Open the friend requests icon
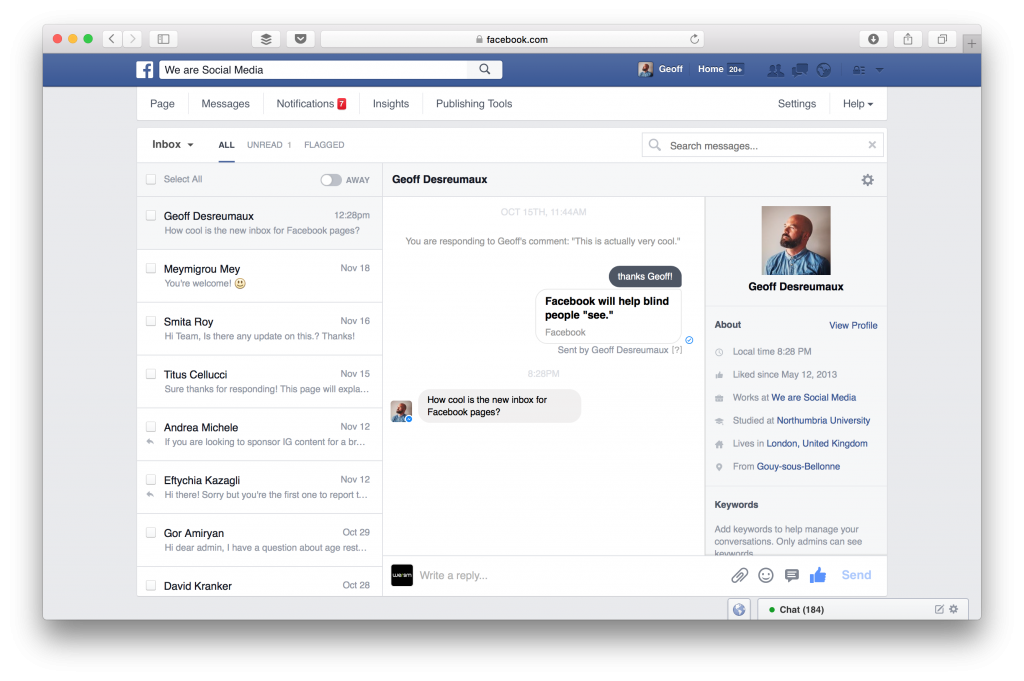The image size is (1024, 681). coord(775,70)
